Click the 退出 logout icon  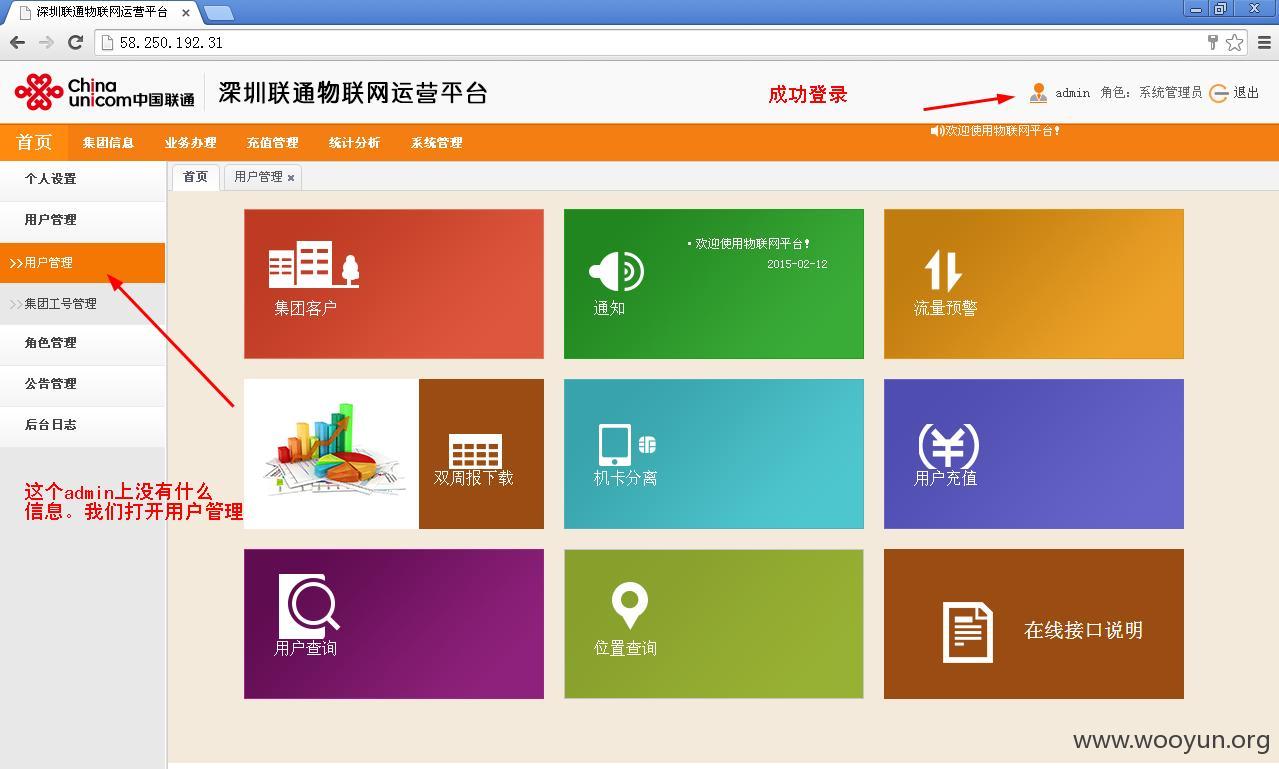pos(1218,93)
